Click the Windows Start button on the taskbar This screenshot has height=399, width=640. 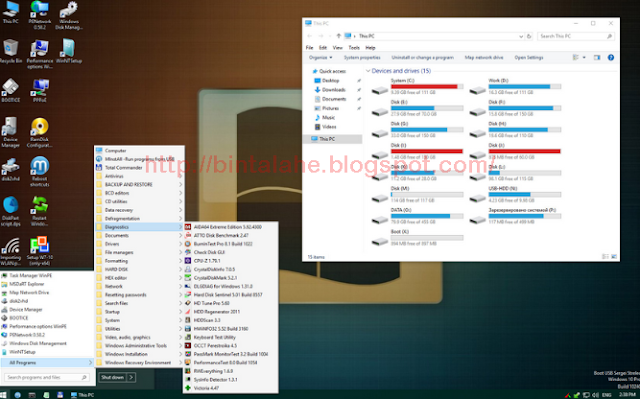click(3, 395)
